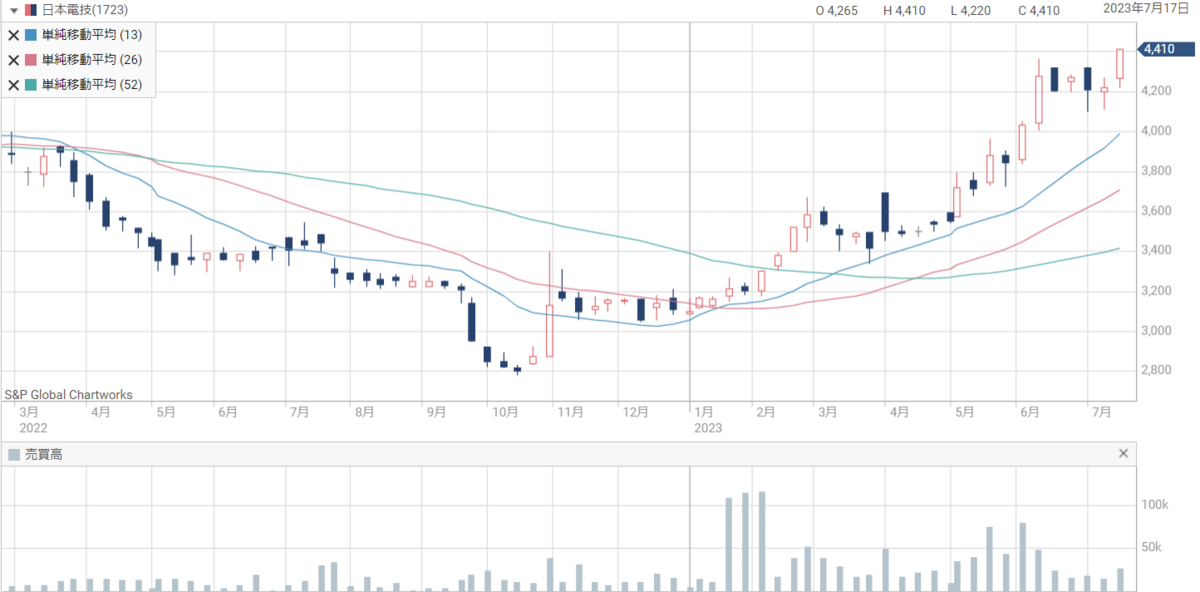
Task: Click the 2022 year label on time axis
Action: (32, 427)
